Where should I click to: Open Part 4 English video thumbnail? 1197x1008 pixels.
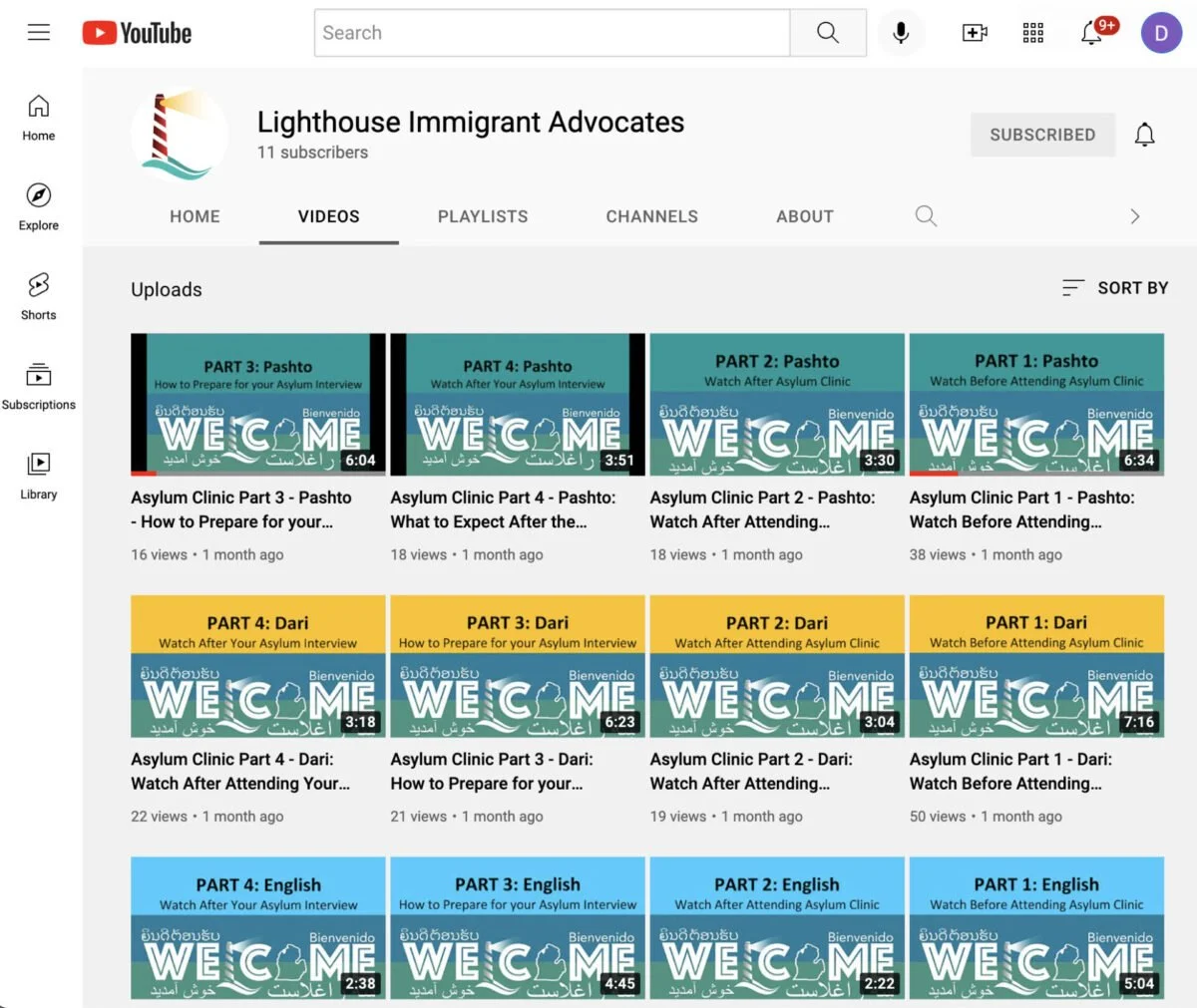(x=258, y=928)
